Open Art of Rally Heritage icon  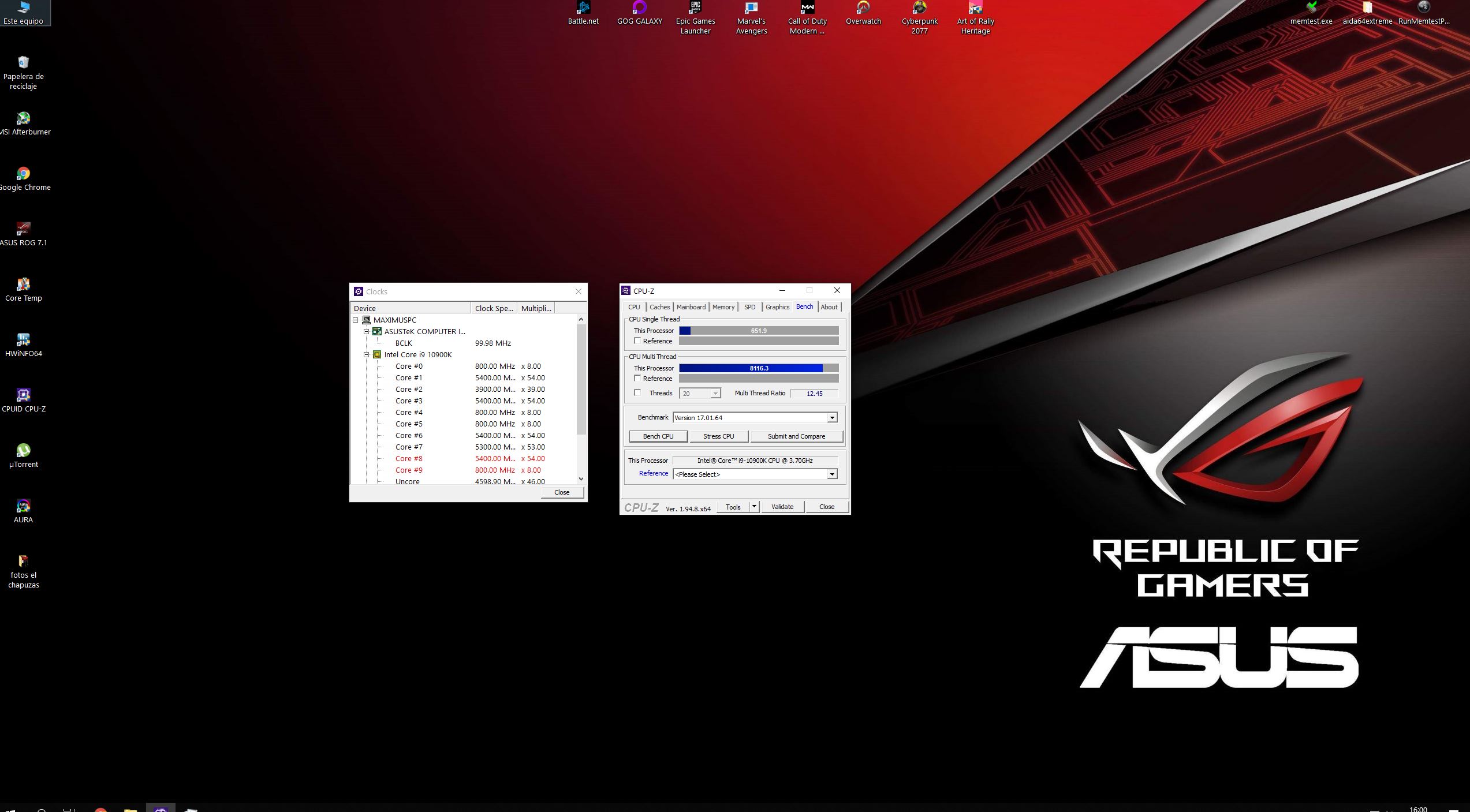[x=975, y=17]
